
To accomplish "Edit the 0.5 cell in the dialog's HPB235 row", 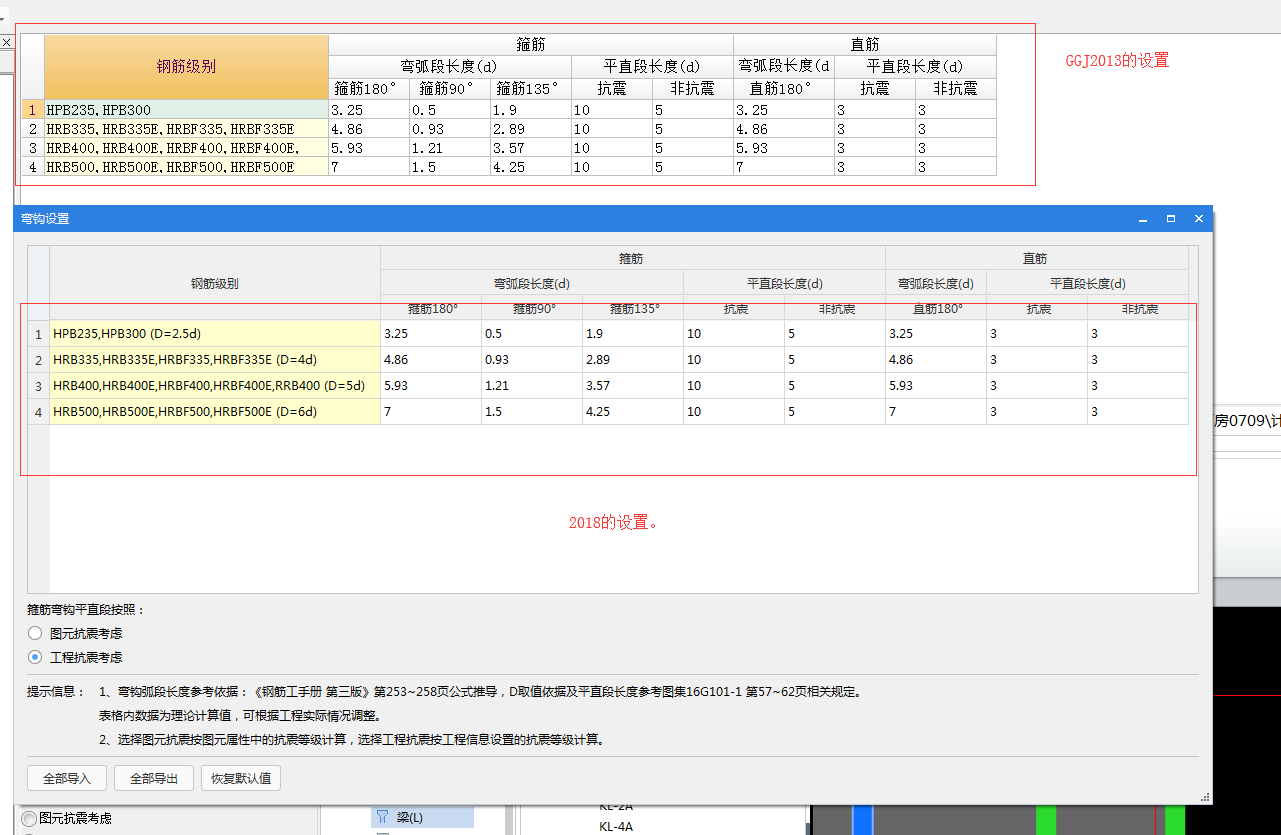I will click(532, 334).
